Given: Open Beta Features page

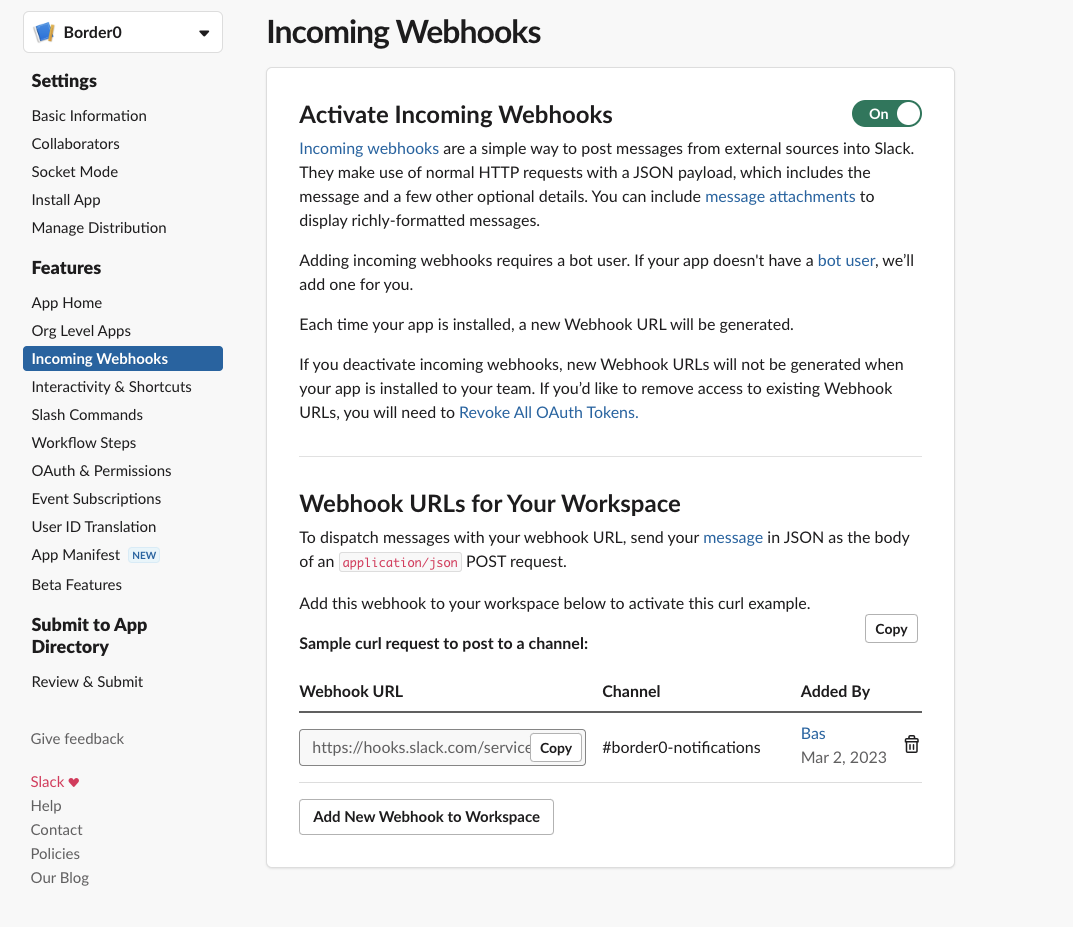Looking at the screenshot, I should [x=77, y=585].
